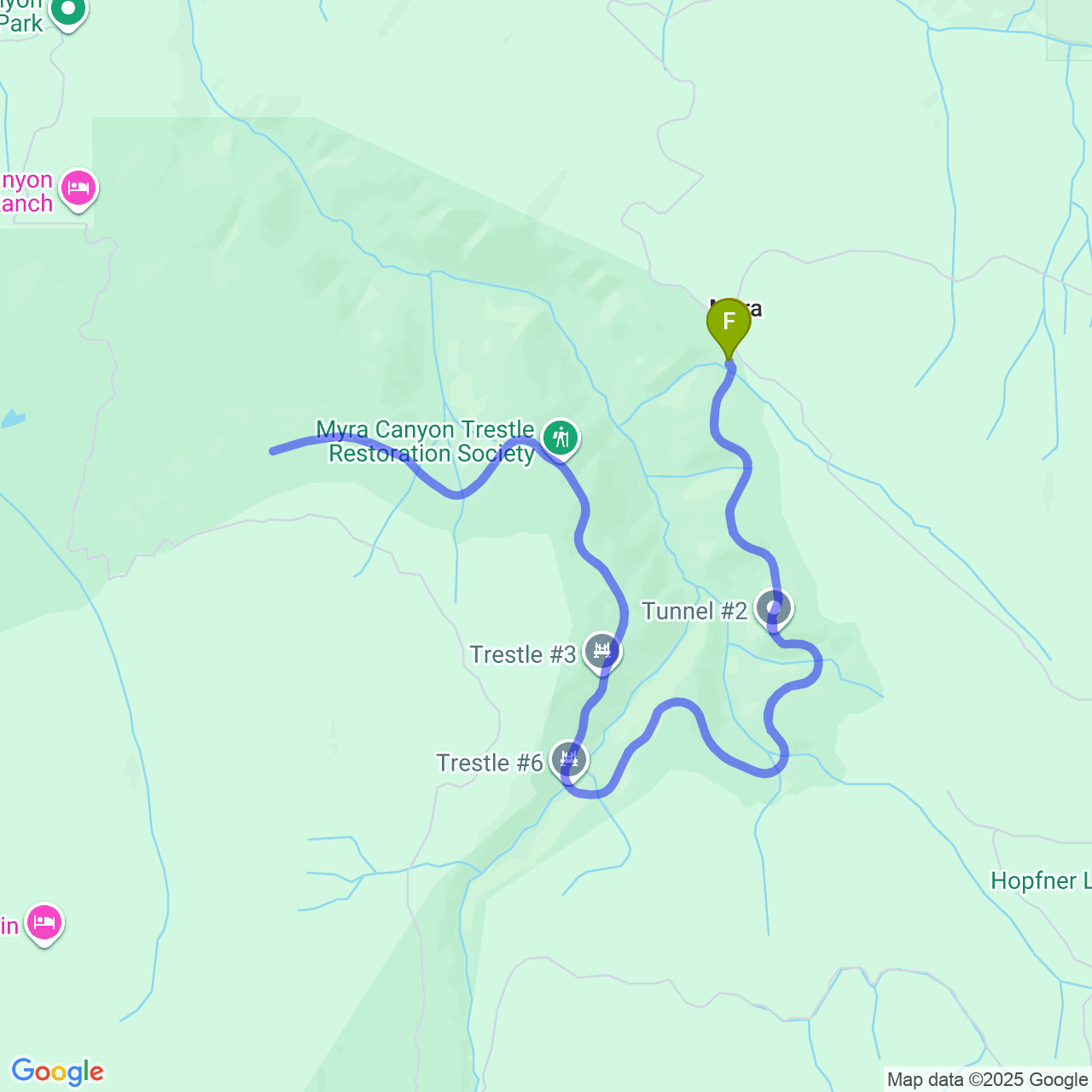The height and width of the screenshot is (1092, 1092).
Task: Click the Hopfner label on right edge
Action: 1041,881
